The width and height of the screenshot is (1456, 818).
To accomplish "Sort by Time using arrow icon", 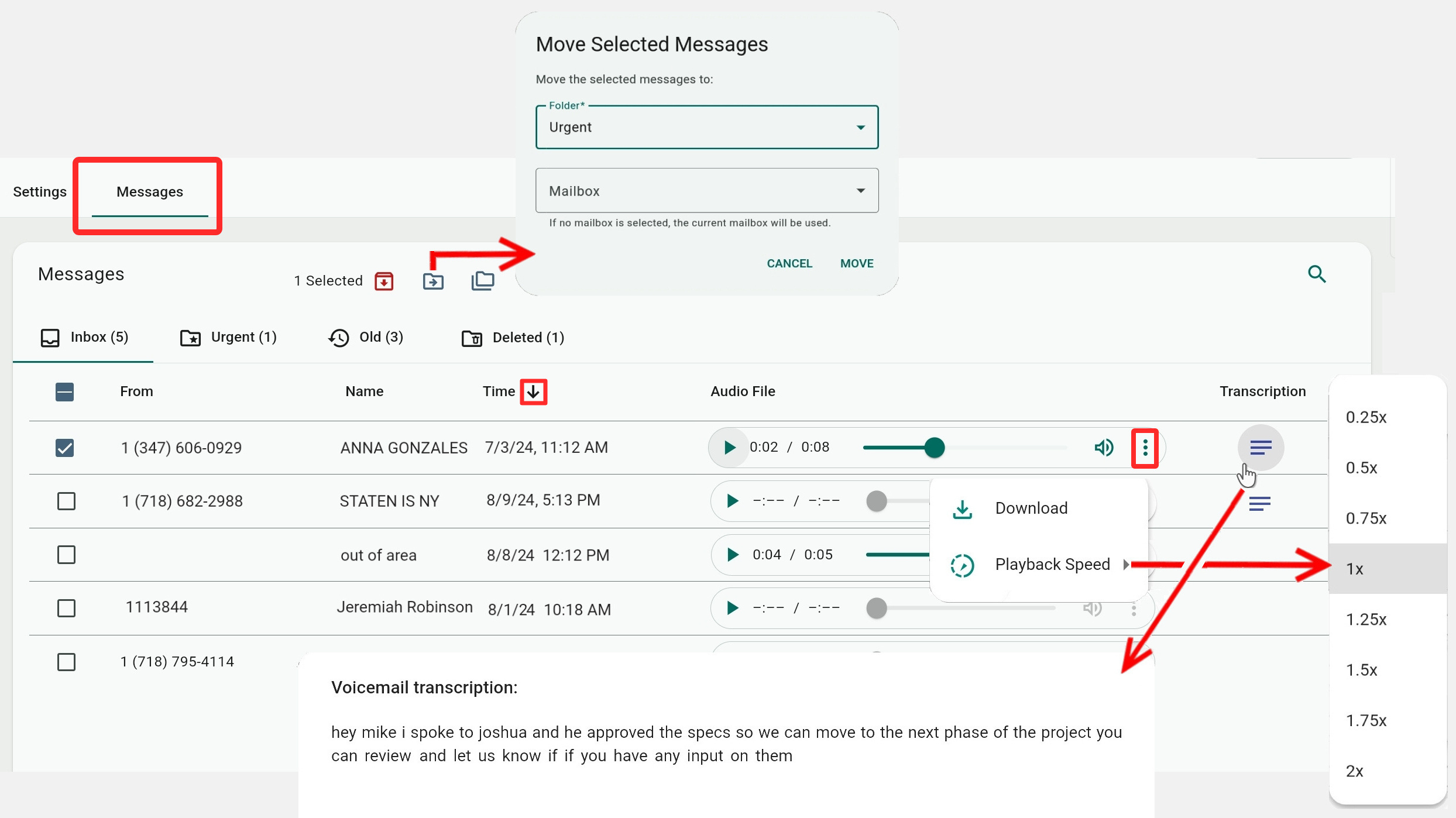I will [x=533, y=391].
